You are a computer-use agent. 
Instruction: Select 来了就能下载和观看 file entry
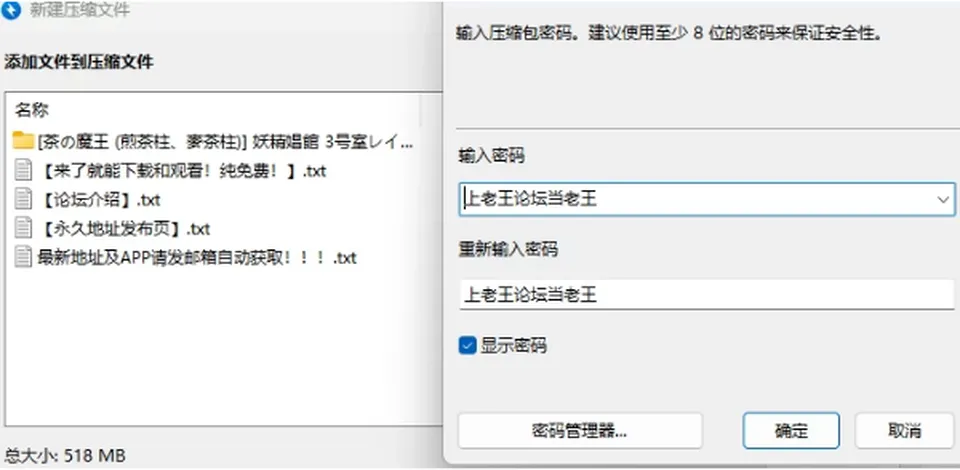pyautogui.click(x=170, y=170)
